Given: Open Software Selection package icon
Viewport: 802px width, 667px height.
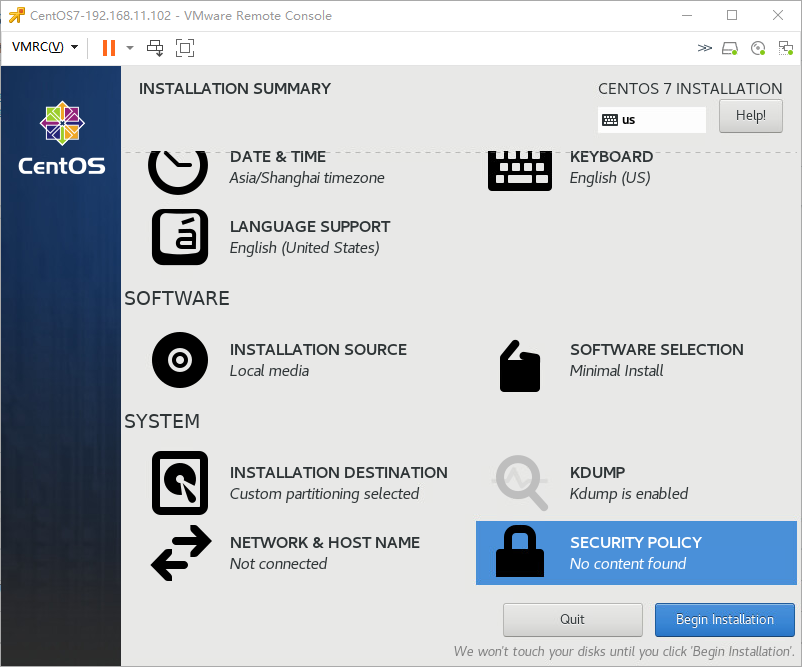Looking at the screenshot, I should tap(520, 366).
